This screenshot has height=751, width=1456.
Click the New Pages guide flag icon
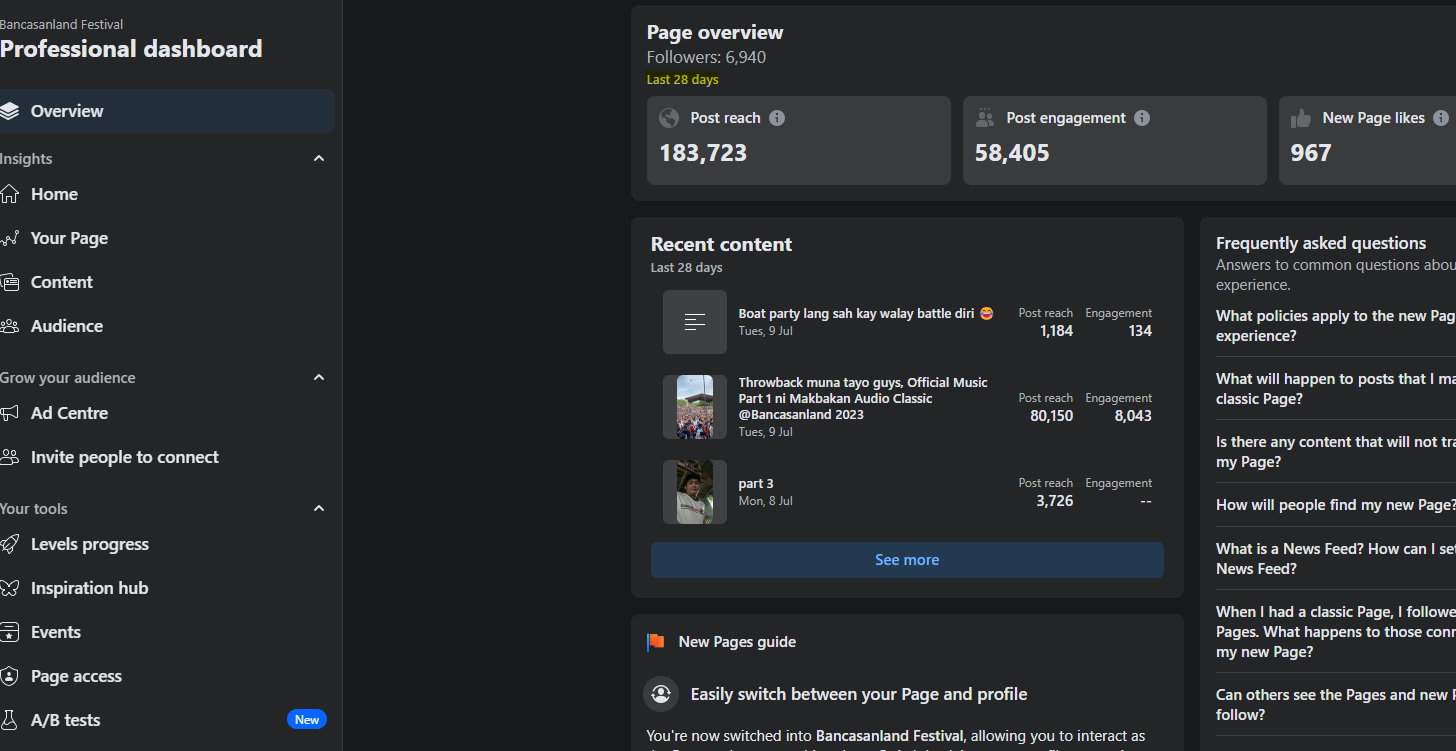656,642
